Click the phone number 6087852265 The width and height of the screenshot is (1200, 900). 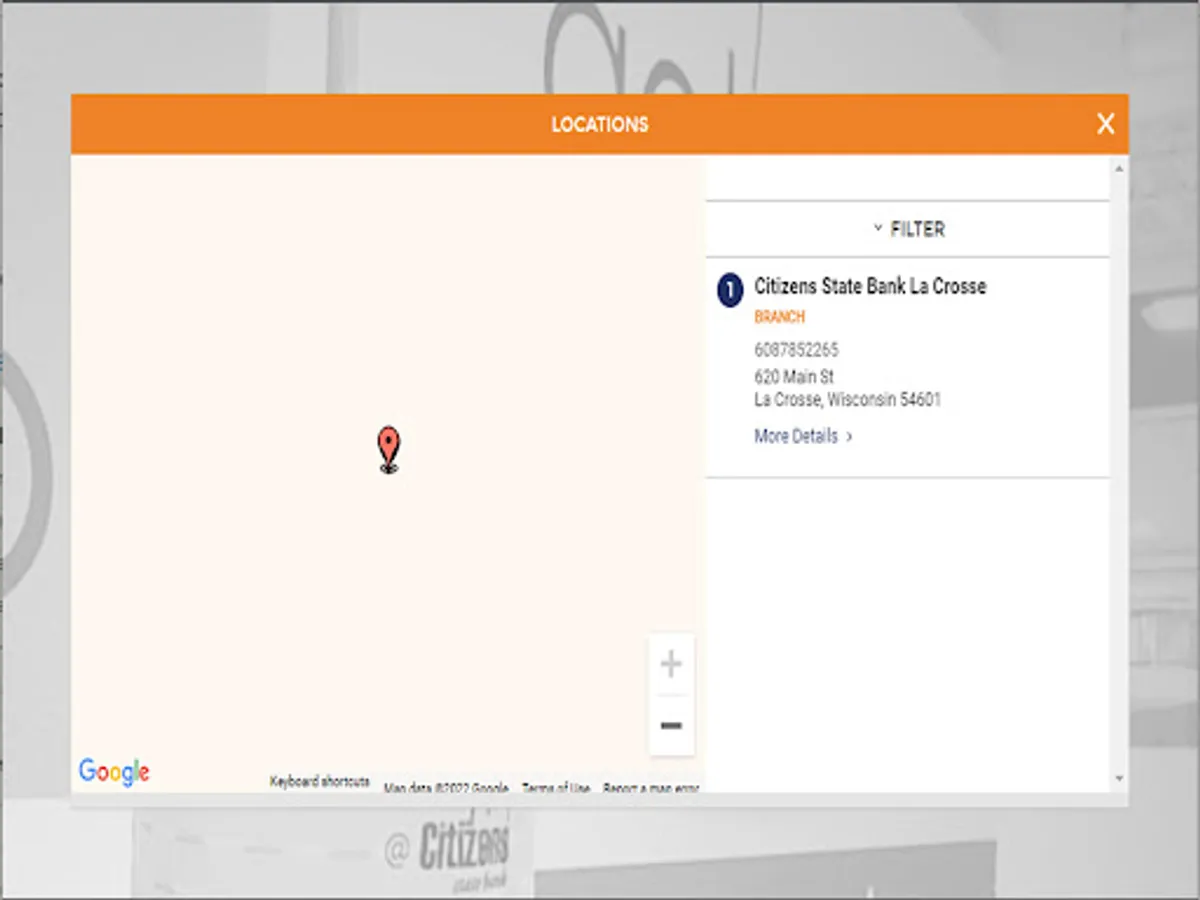[796, 350]
